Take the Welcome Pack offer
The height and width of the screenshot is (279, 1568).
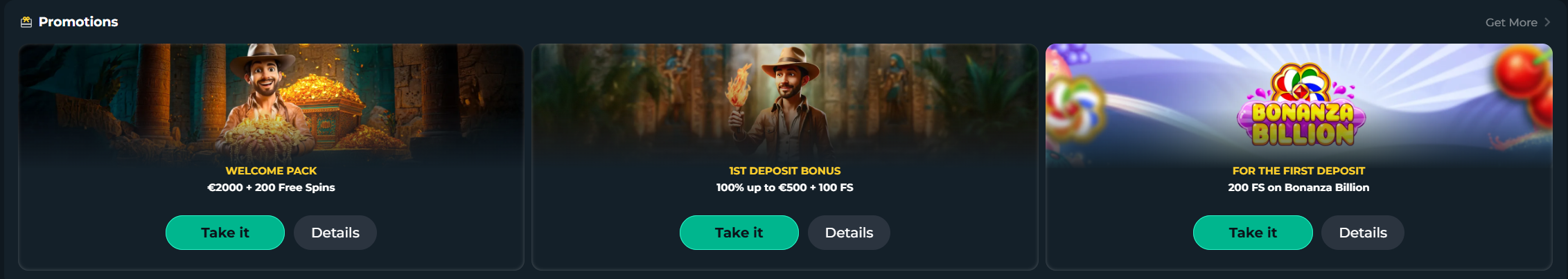coord(225,233)
